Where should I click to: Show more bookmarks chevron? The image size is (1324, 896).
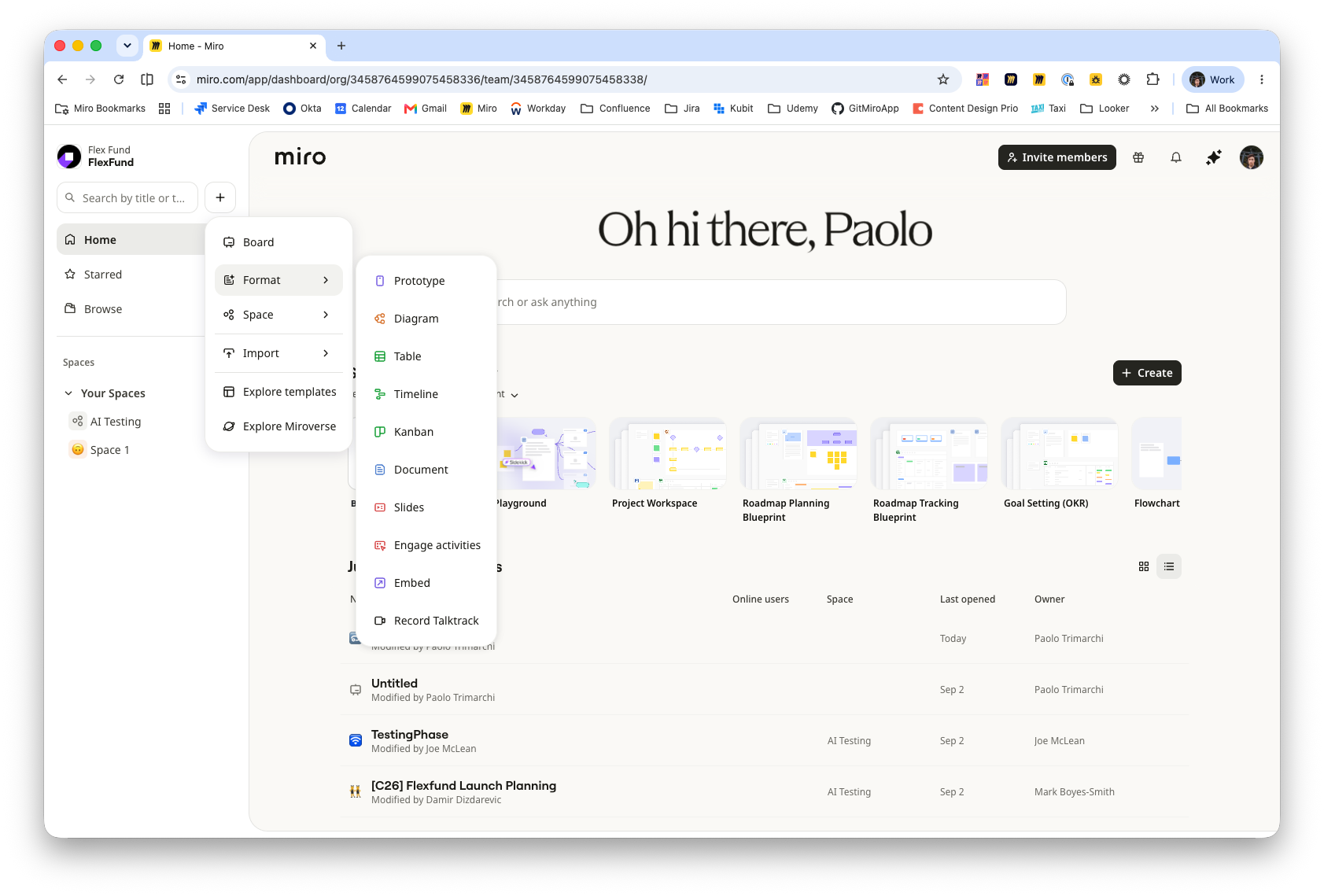click(x=1154, y=109)
